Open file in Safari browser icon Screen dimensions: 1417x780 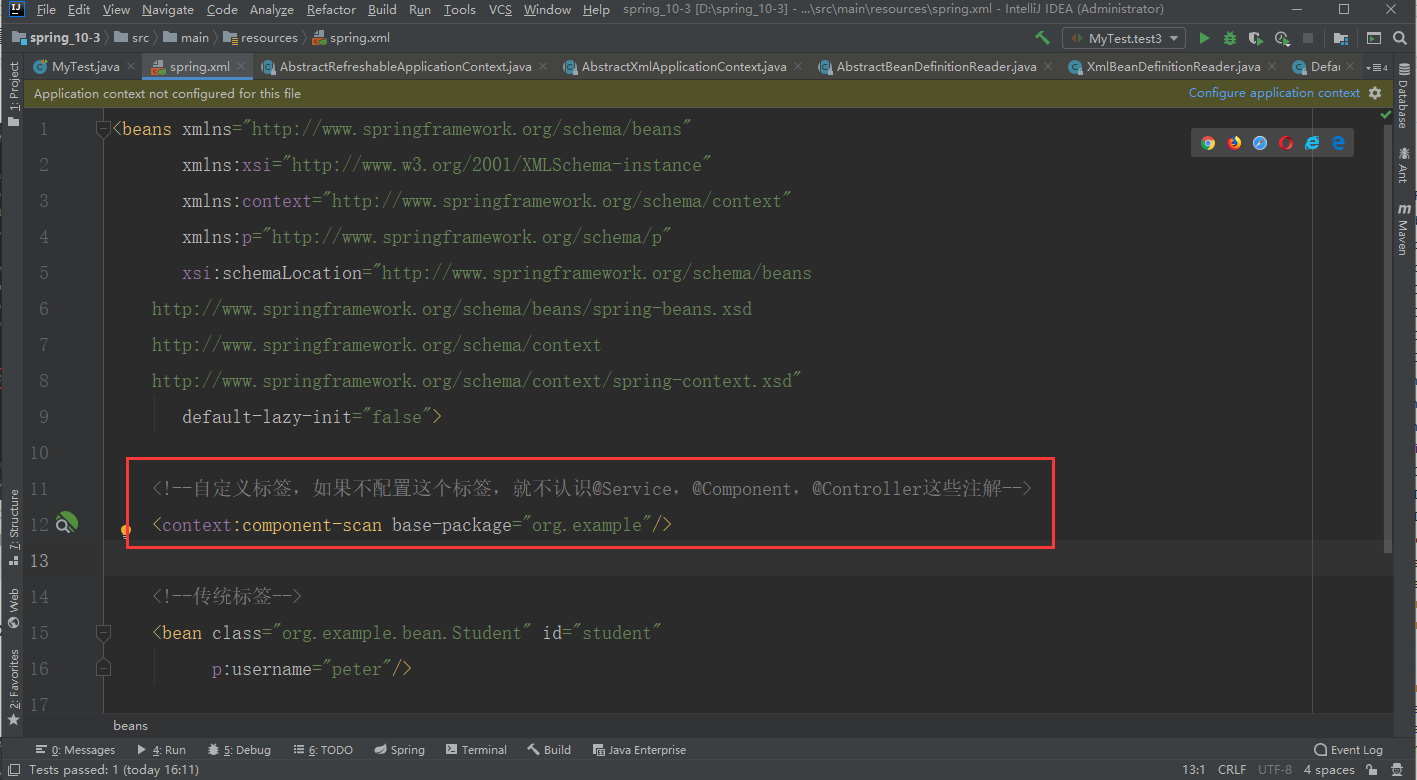(x=1260, y=143)
